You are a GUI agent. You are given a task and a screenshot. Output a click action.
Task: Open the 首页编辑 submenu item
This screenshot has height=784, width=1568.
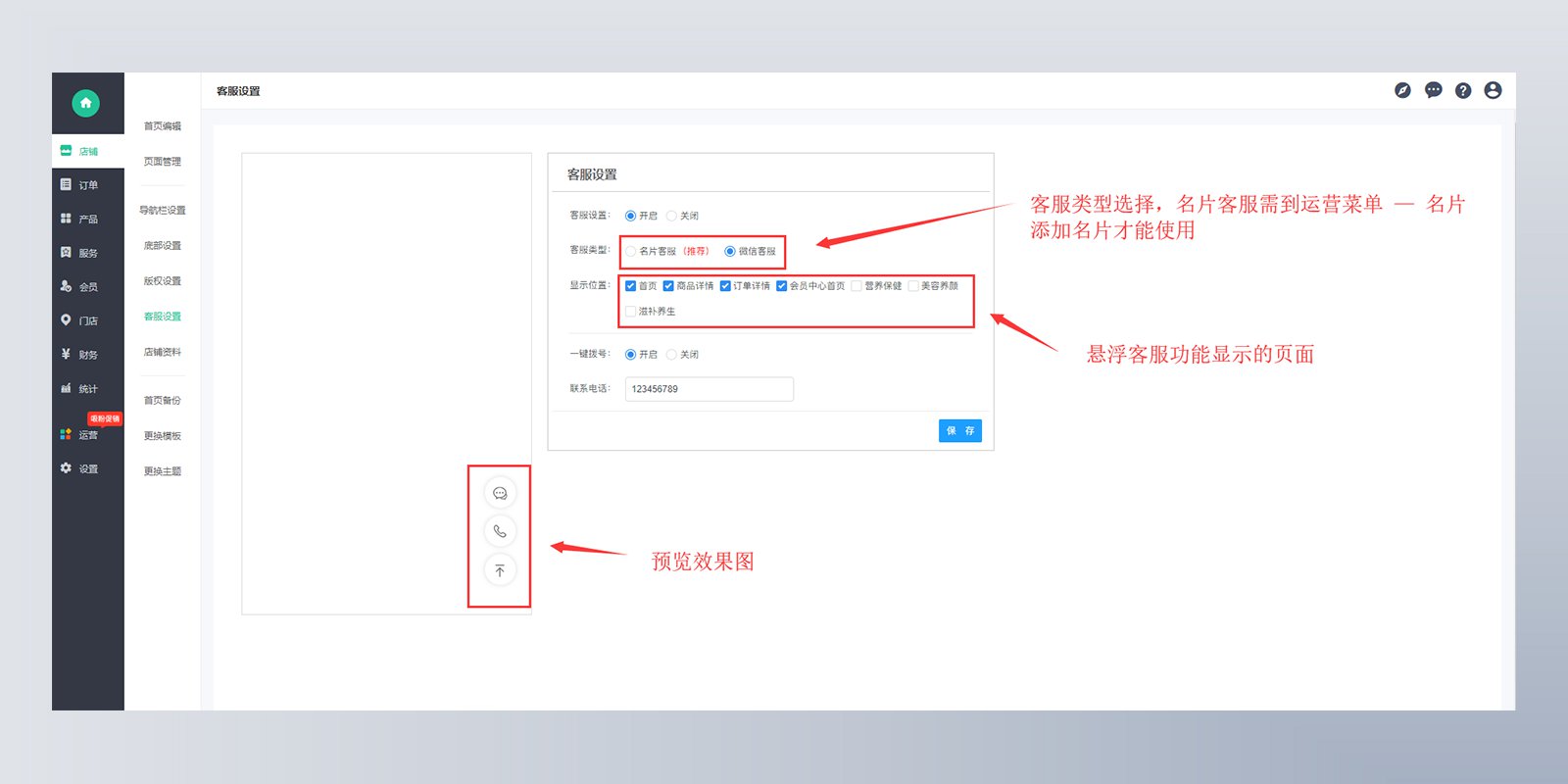pos(163,126)
